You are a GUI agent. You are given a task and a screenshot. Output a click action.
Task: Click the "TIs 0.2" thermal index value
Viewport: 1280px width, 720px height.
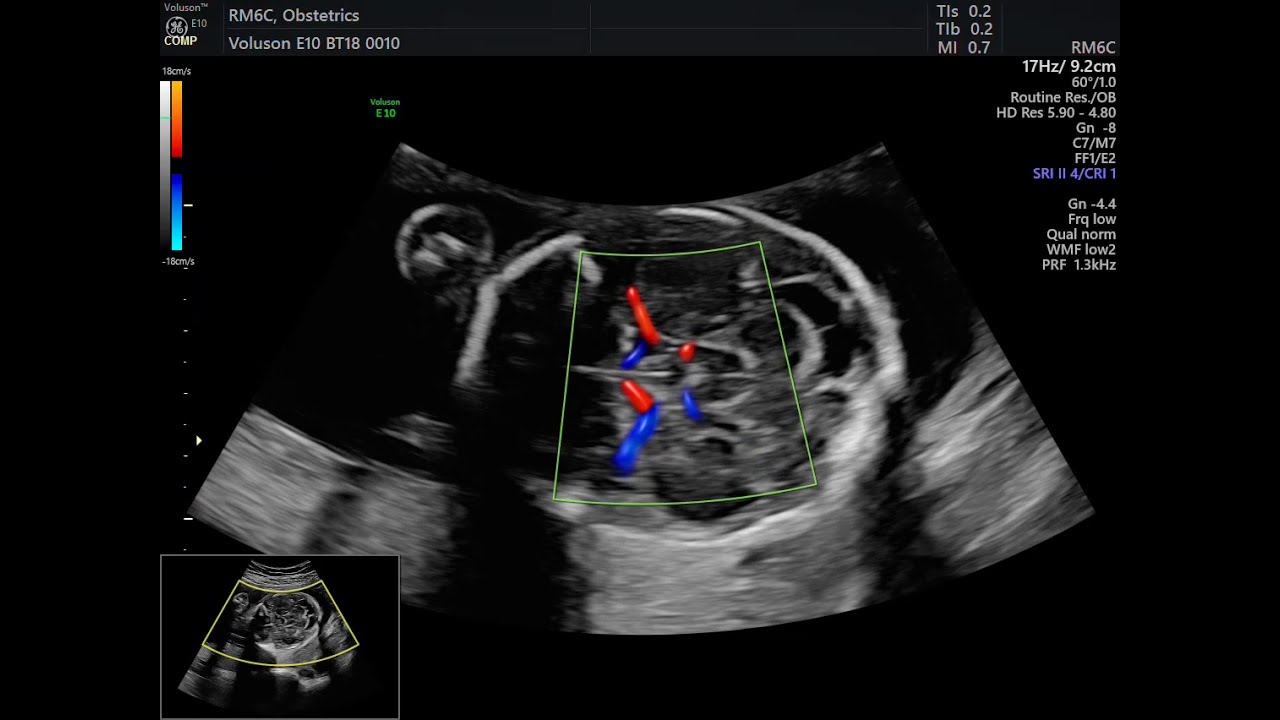(964, 11)
